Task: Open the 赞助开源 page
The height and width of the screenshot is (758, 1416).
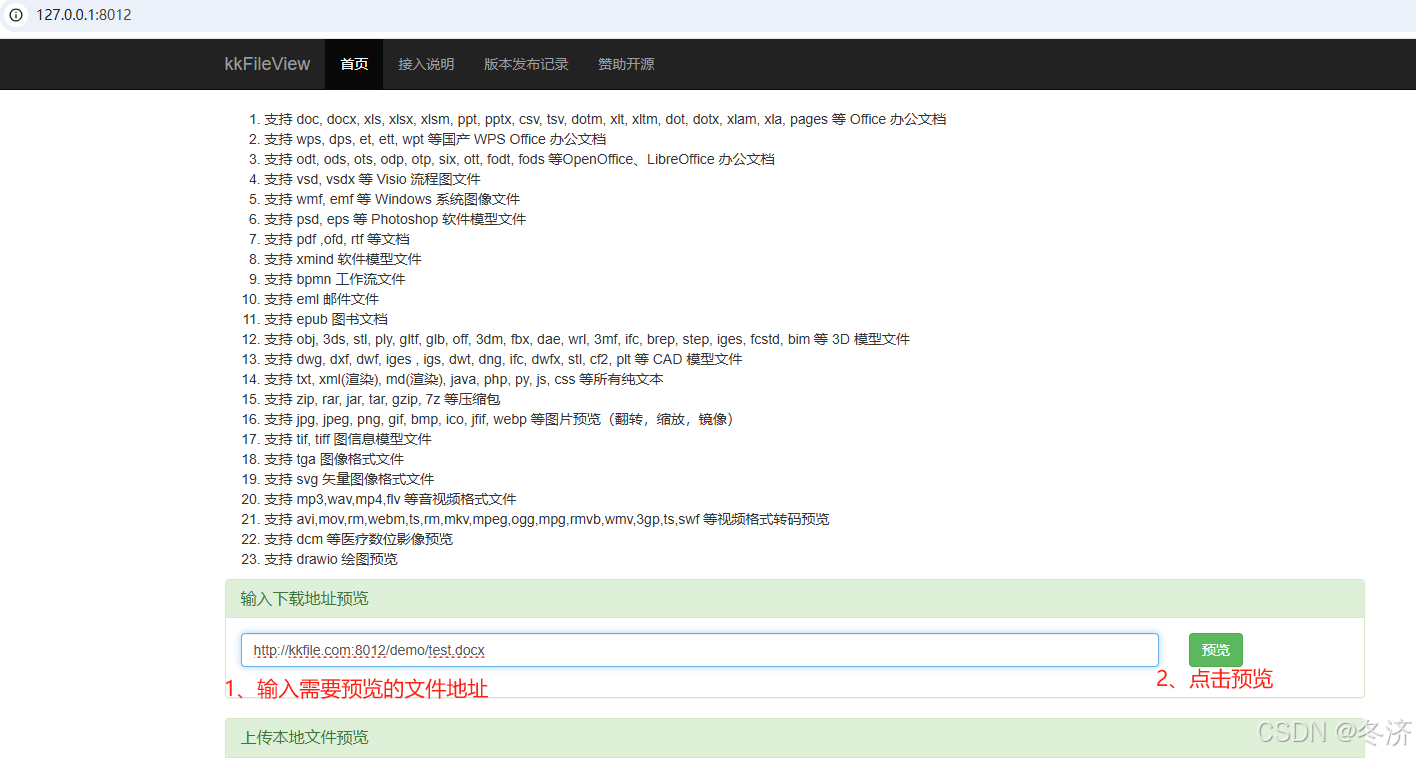Action: coord(625,64)
